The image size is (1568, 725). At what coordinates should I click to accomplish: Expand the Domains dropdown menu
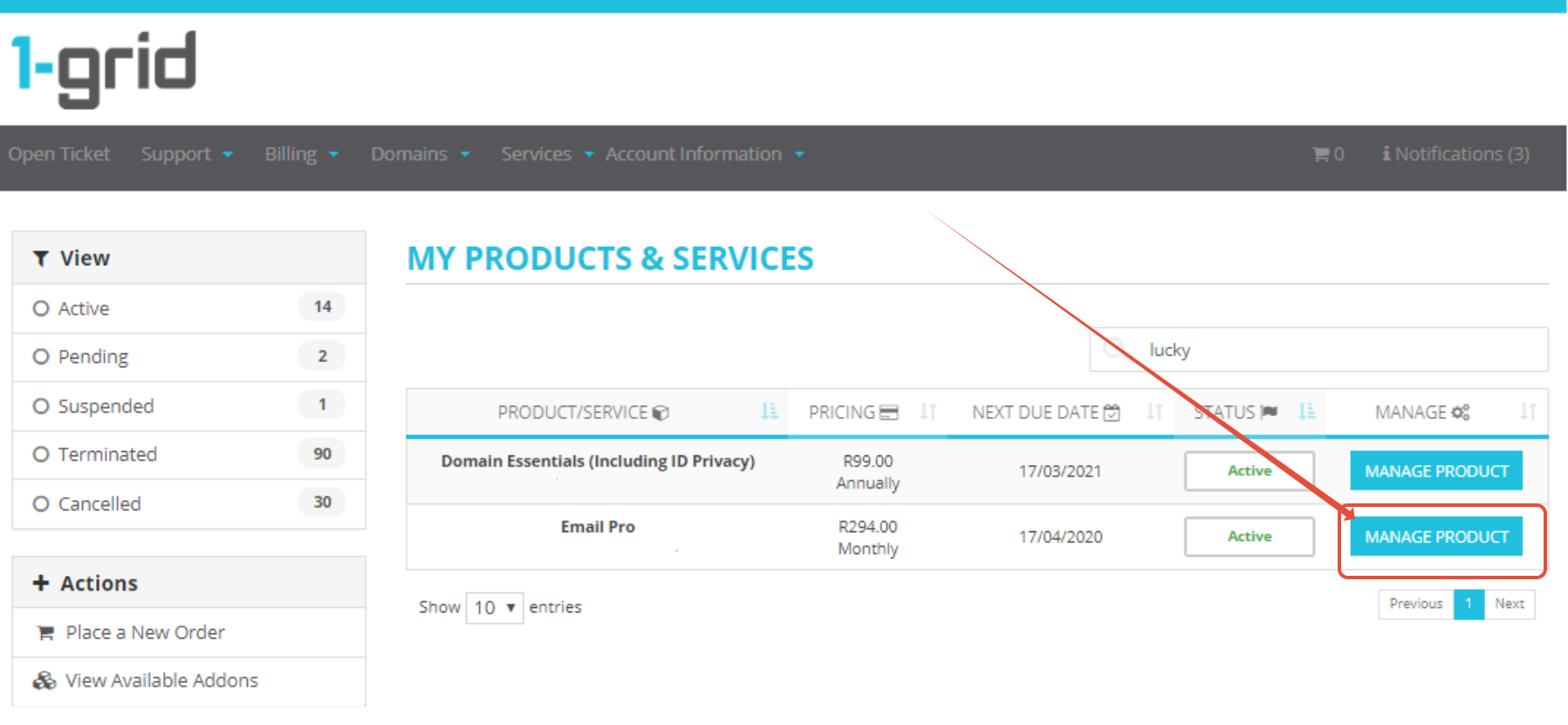pos(421,154)
